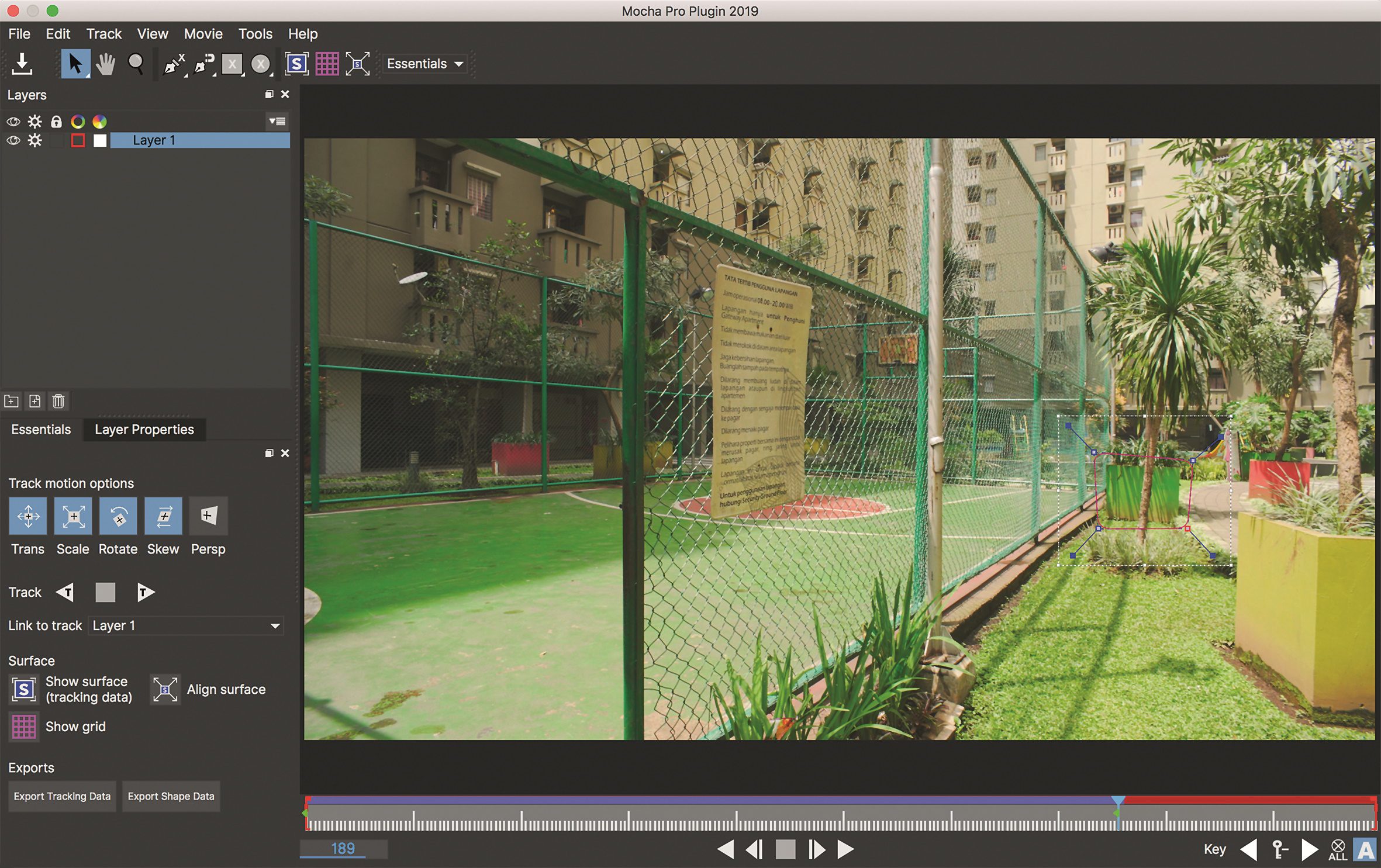Screen dimensions: 1381x868
Task: Click the Align surface icon
Action: (165, 690)
